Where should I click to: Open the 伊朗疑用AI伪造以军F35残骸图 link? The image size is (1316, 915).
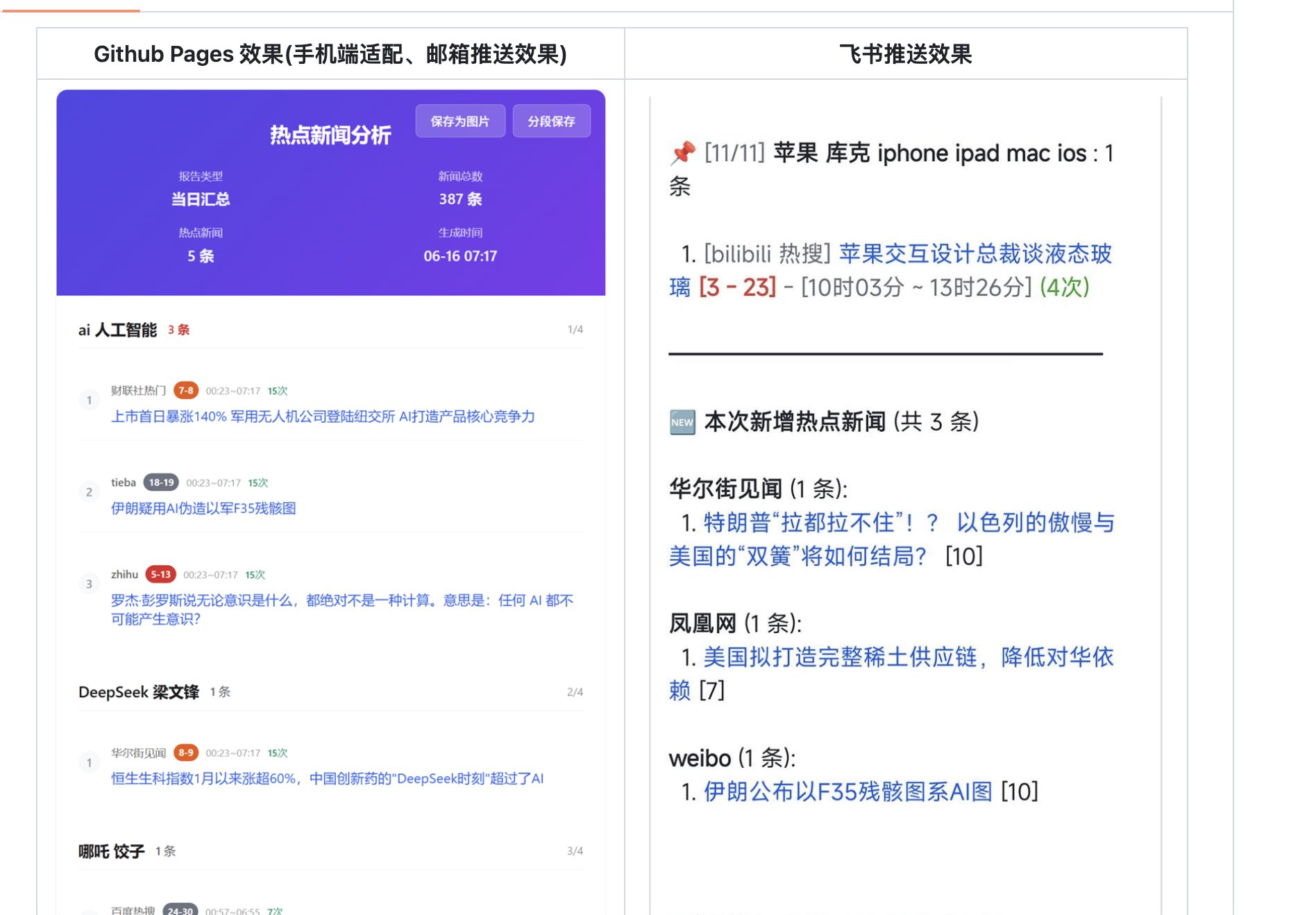pos(203,509)
